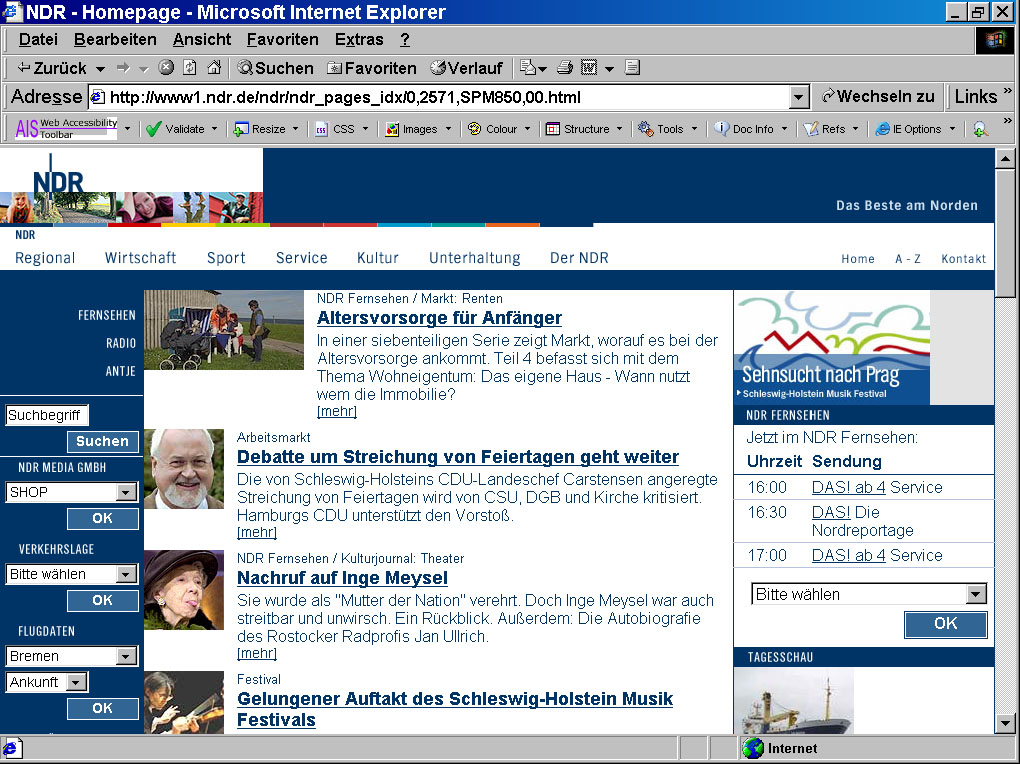This screenshot has width=1020, height=764.
Task: Open the Datei menu
Action: (x=38, y=40)
